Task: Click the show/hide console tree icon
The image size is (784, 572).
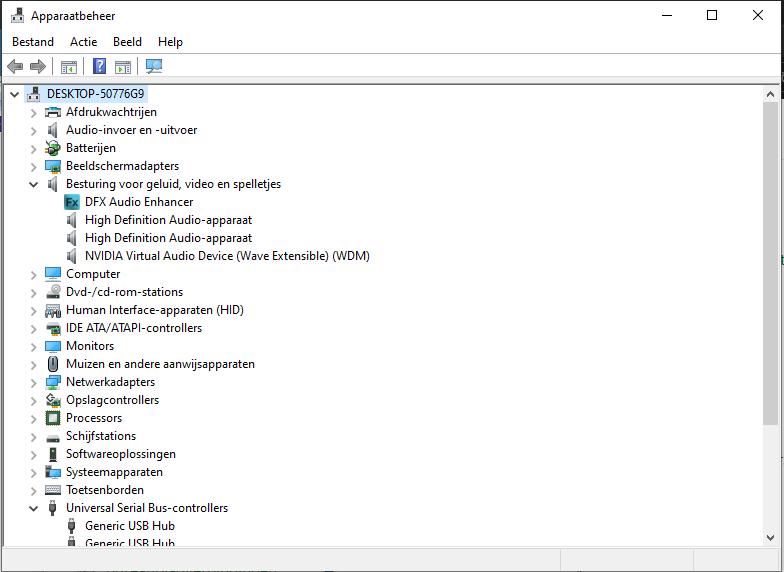Action: pyautogui.click(x=69, y=66)
